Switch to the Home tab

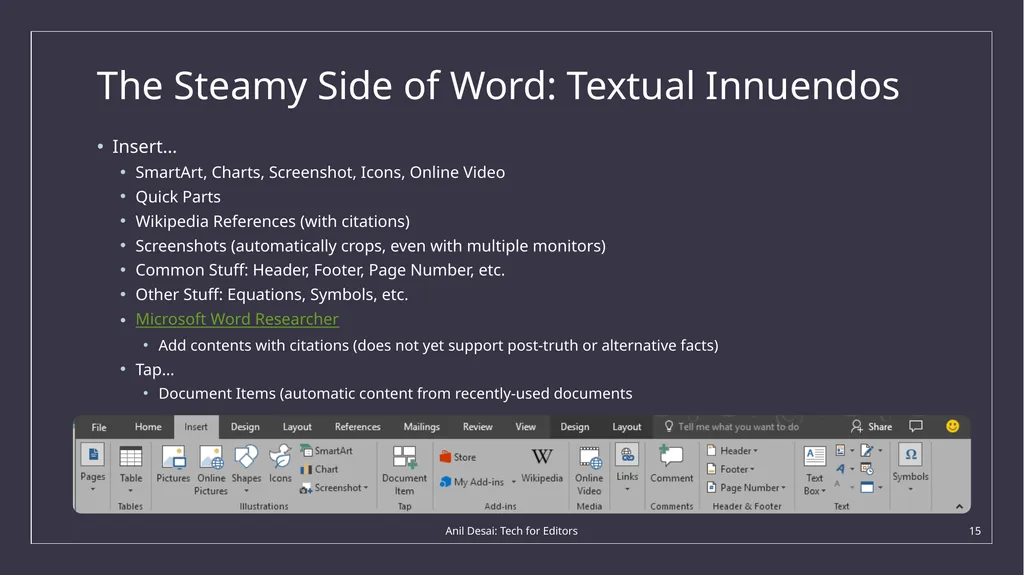tap(148, 427)
